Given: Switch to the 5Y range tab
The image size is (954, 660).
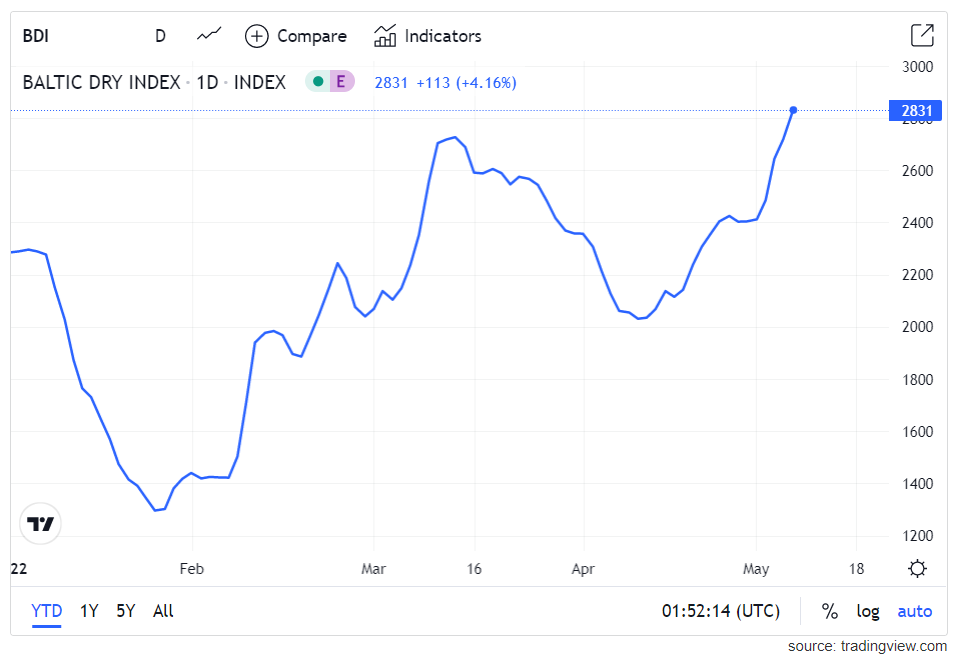Looking at the screenshot, I should click(126, 611).
